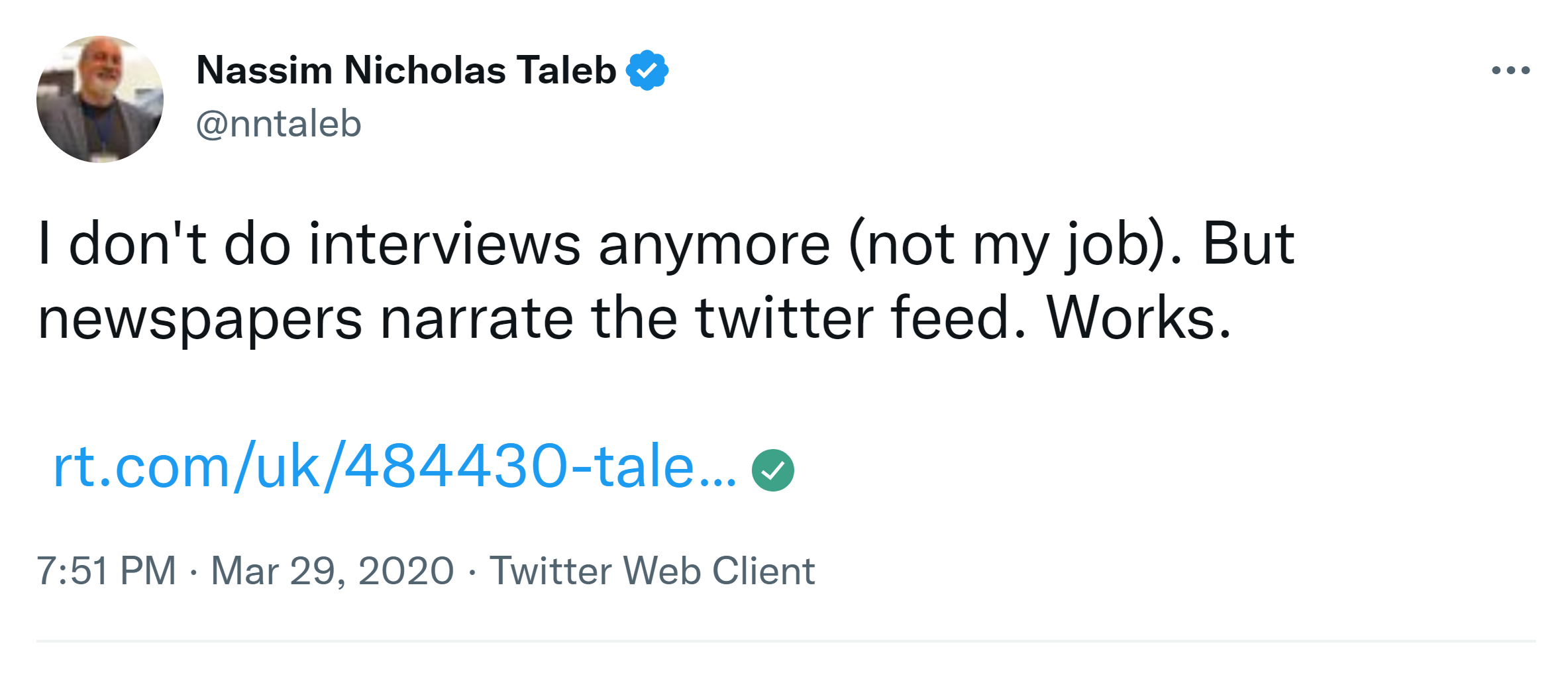
Task: Click the 7:51 PM timestamp
Action: [107, 571]
